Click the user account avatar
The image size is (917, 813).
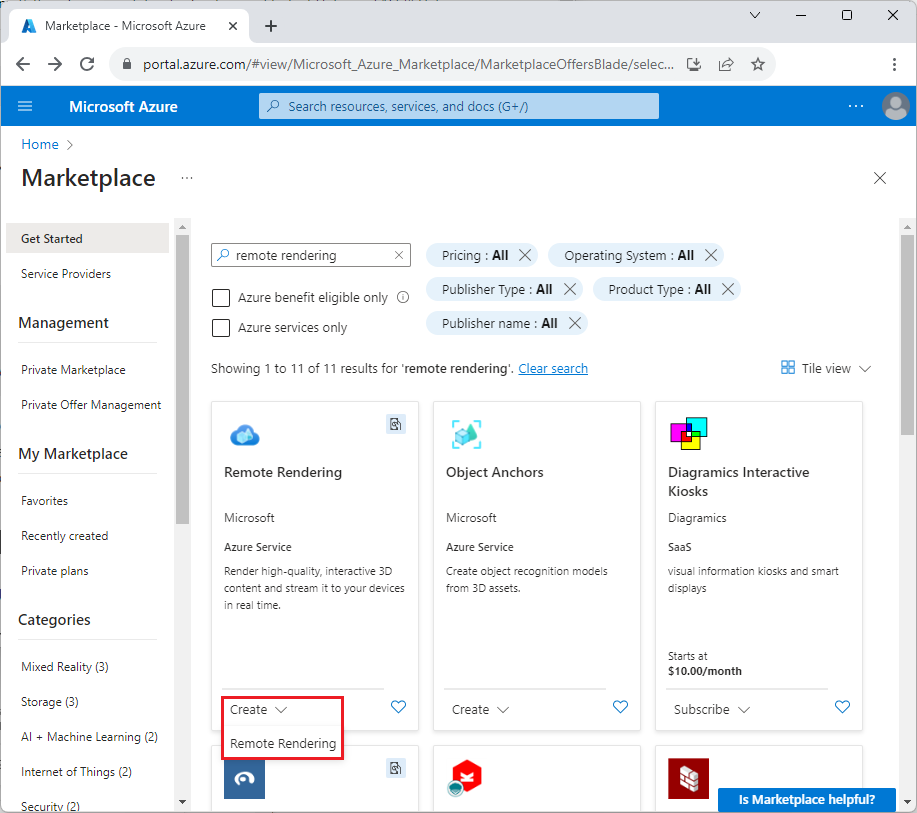tap(895, 106)
